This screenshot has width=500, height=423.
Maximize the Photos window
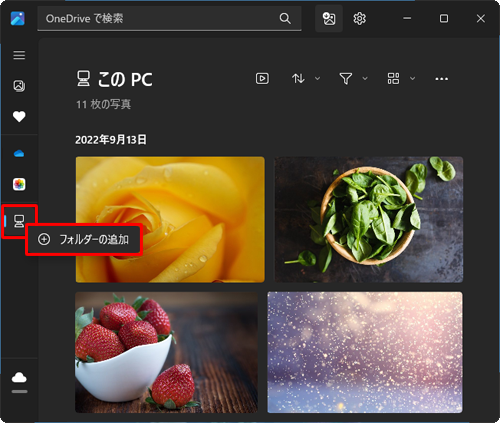pos(444,18)
